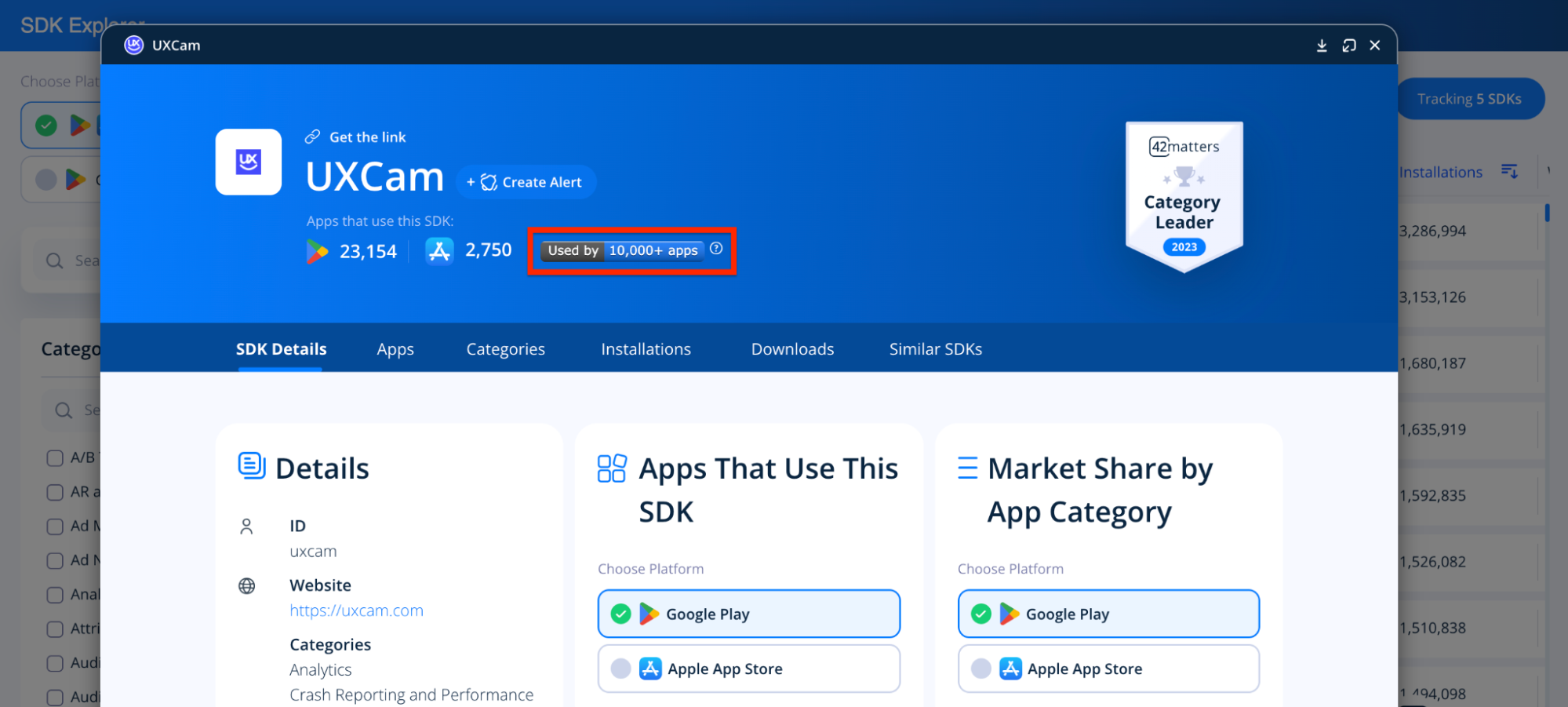Click the "Analytics" category text
Image resolution: width=1568 pixels, height=707 pixels.
coord(320,670)
